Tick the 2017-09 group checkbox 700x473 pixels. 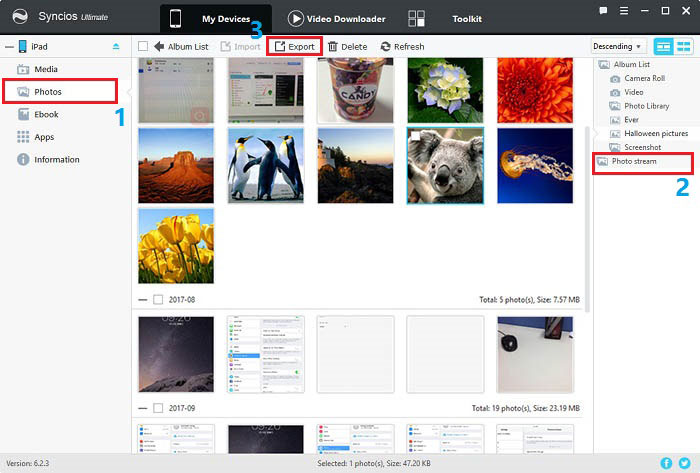[x=158, y=408]
